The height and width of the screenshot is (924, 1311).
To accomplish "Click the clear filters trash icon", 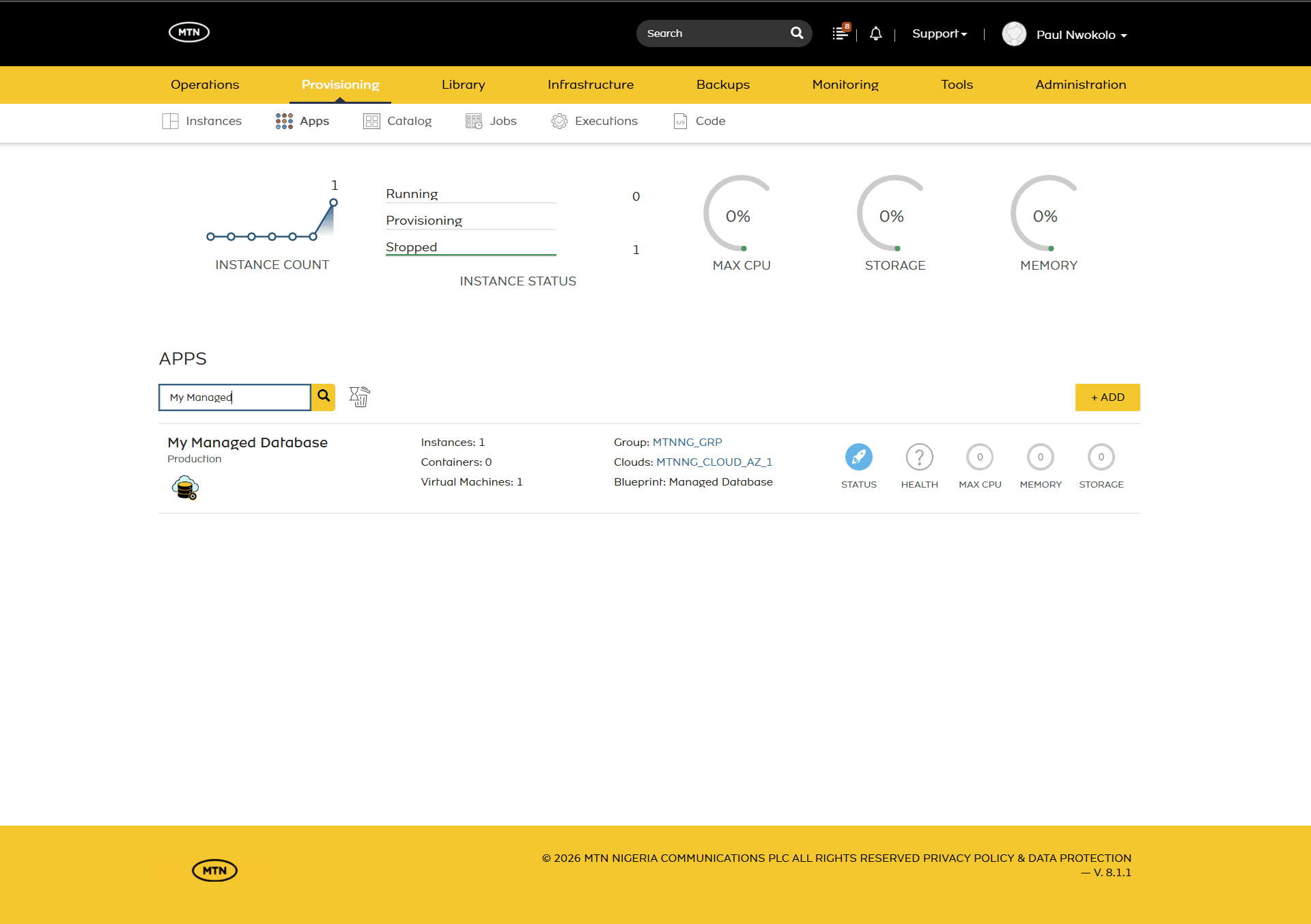I will tap(359, 397).
